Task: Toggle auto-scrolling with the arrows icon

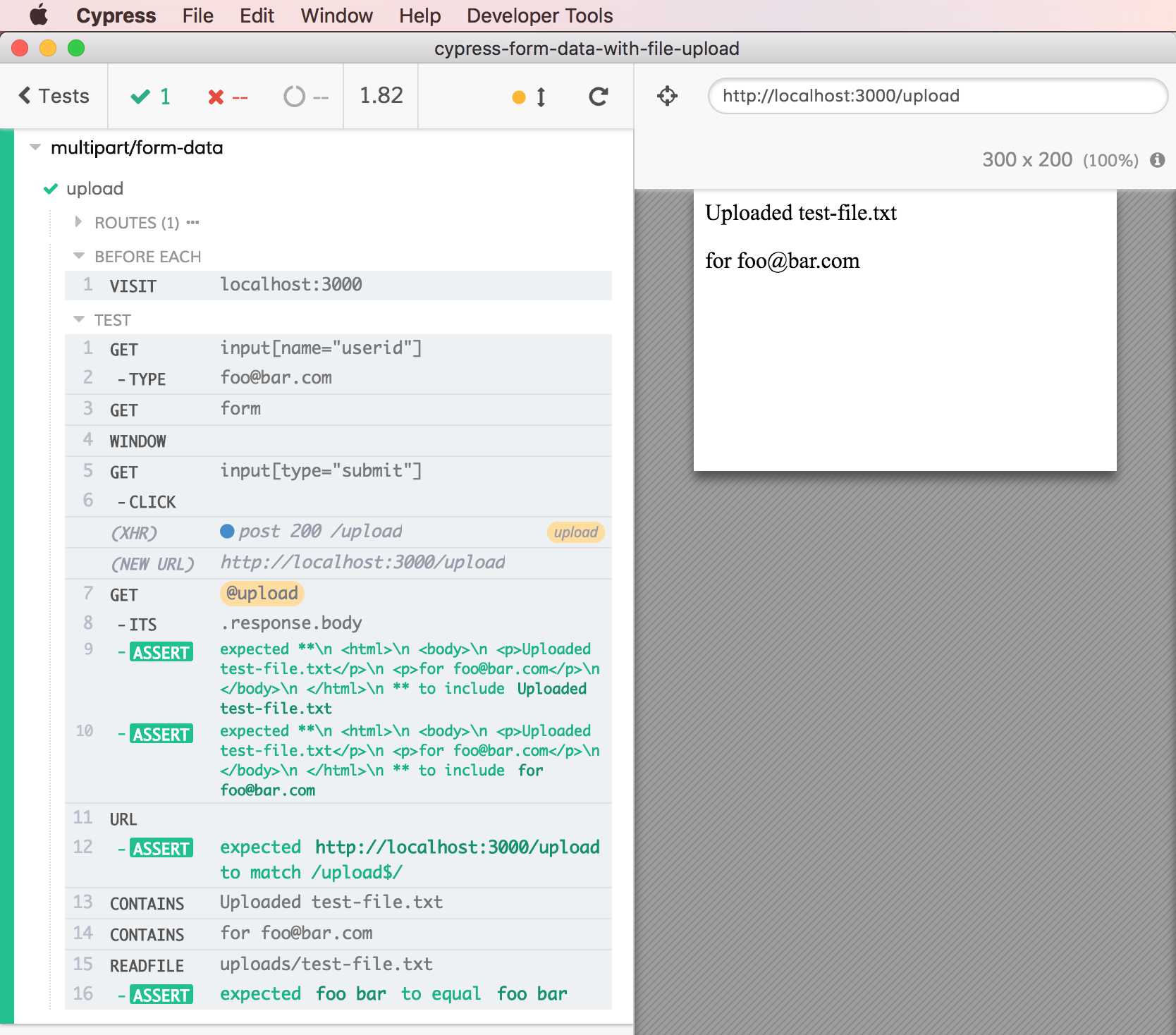Action: tap(541, 97)
